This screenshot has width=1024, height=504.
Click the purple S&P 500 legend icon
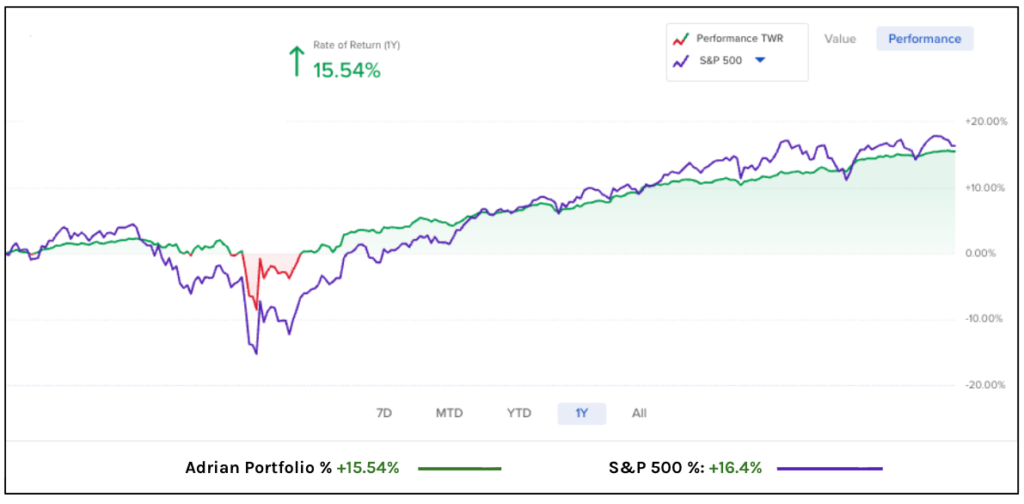click(682, 61)
